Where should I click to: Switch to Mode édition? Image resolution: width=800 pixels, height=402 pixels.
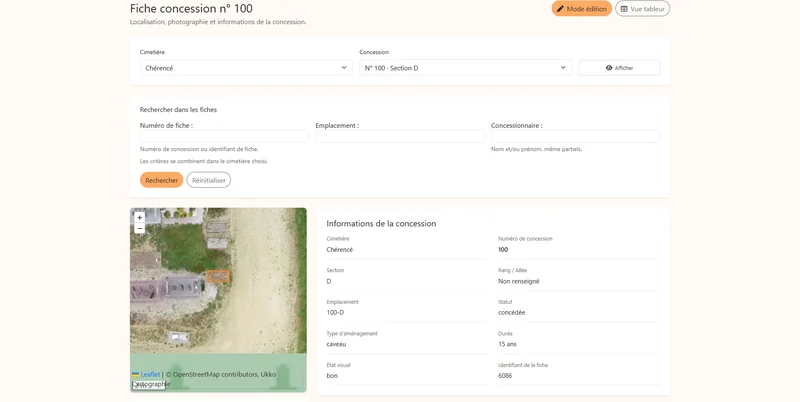click(x=581, y=9)
